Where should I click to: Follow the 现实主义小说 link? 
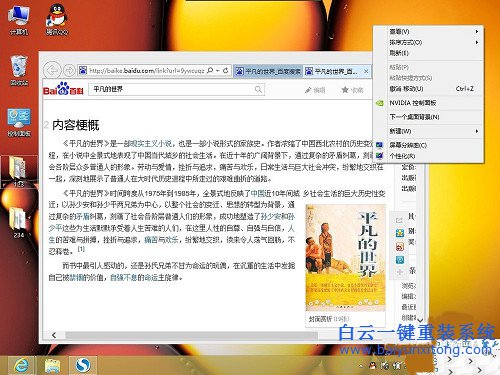click(x=152, y=143)
